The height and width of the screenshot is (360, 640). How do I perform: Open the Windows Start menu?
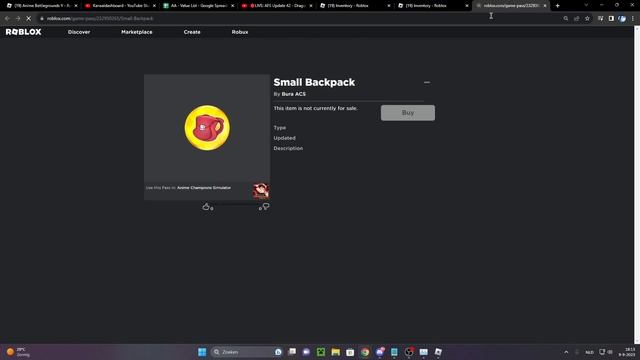point(202,352)
